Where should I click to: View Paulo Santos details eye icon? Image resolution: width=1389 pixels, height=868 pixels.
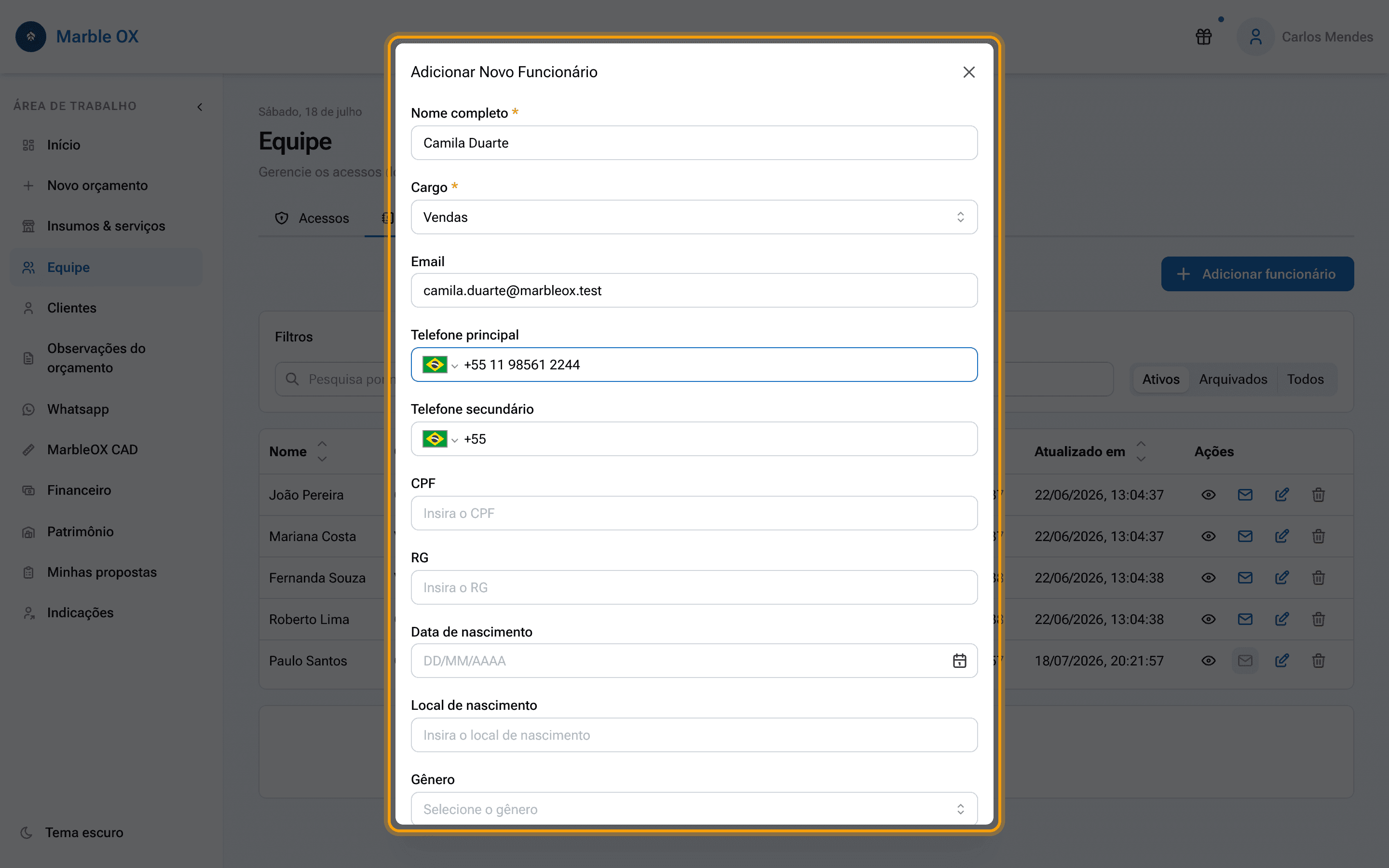pos(1208,661)
